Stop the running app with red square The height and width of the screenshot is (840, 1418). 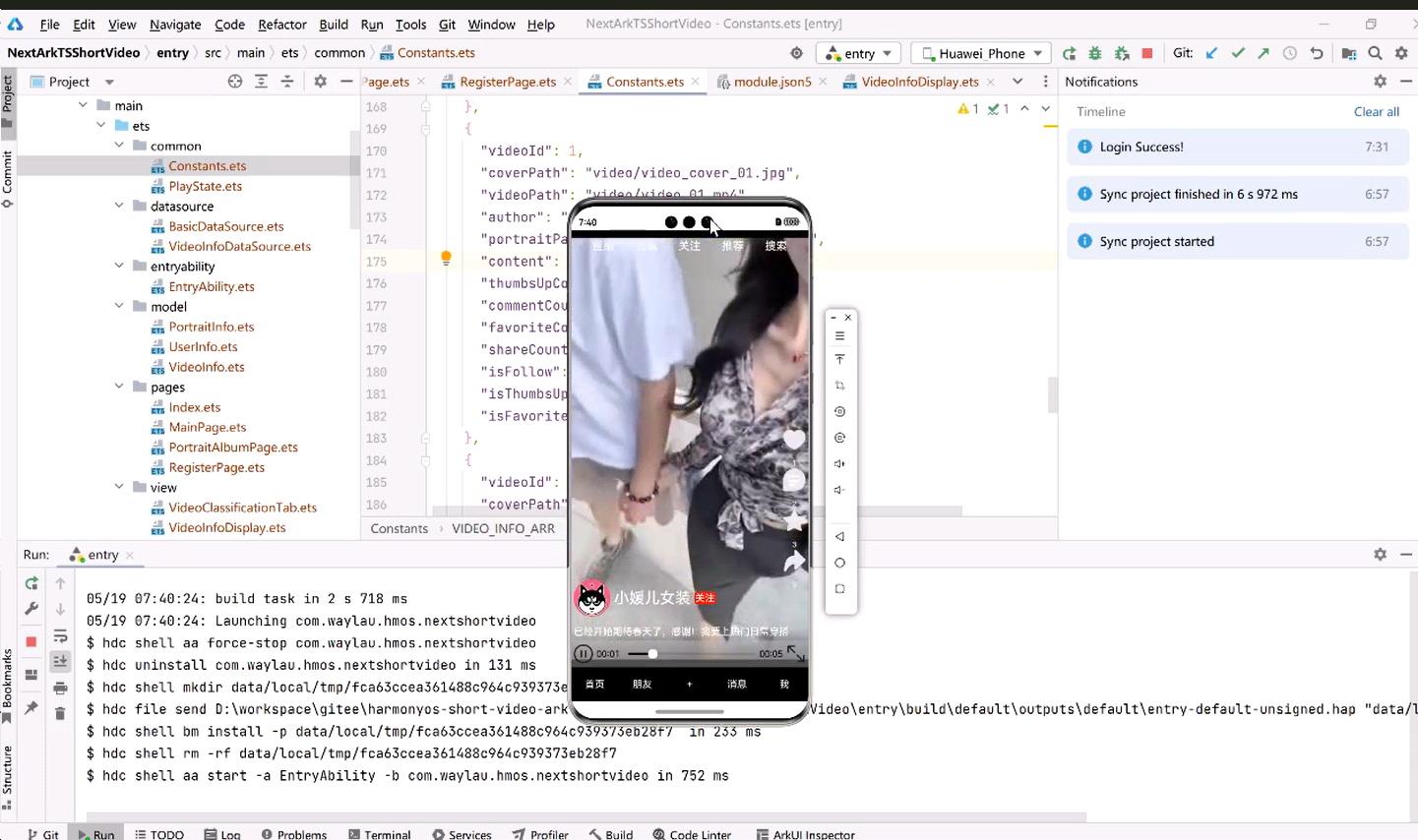point(1147,53)
